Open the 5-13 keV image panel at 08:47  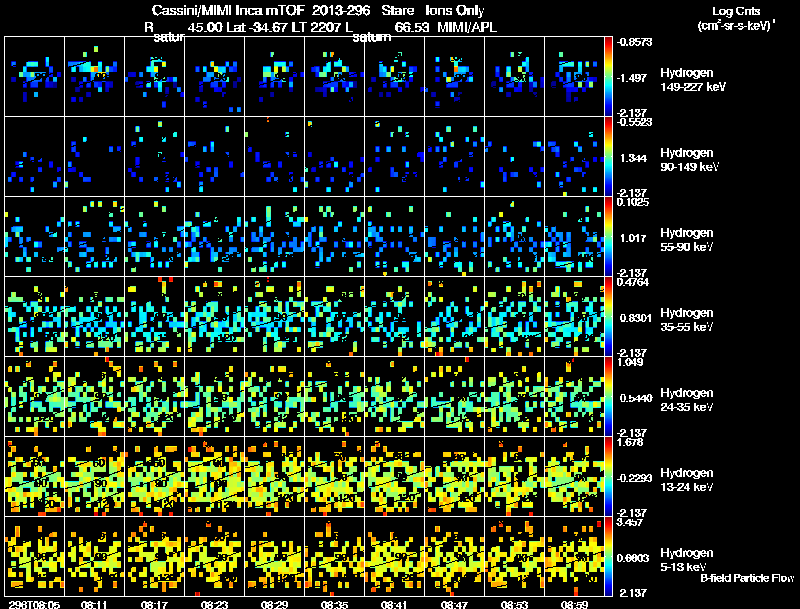click(454, 557)
